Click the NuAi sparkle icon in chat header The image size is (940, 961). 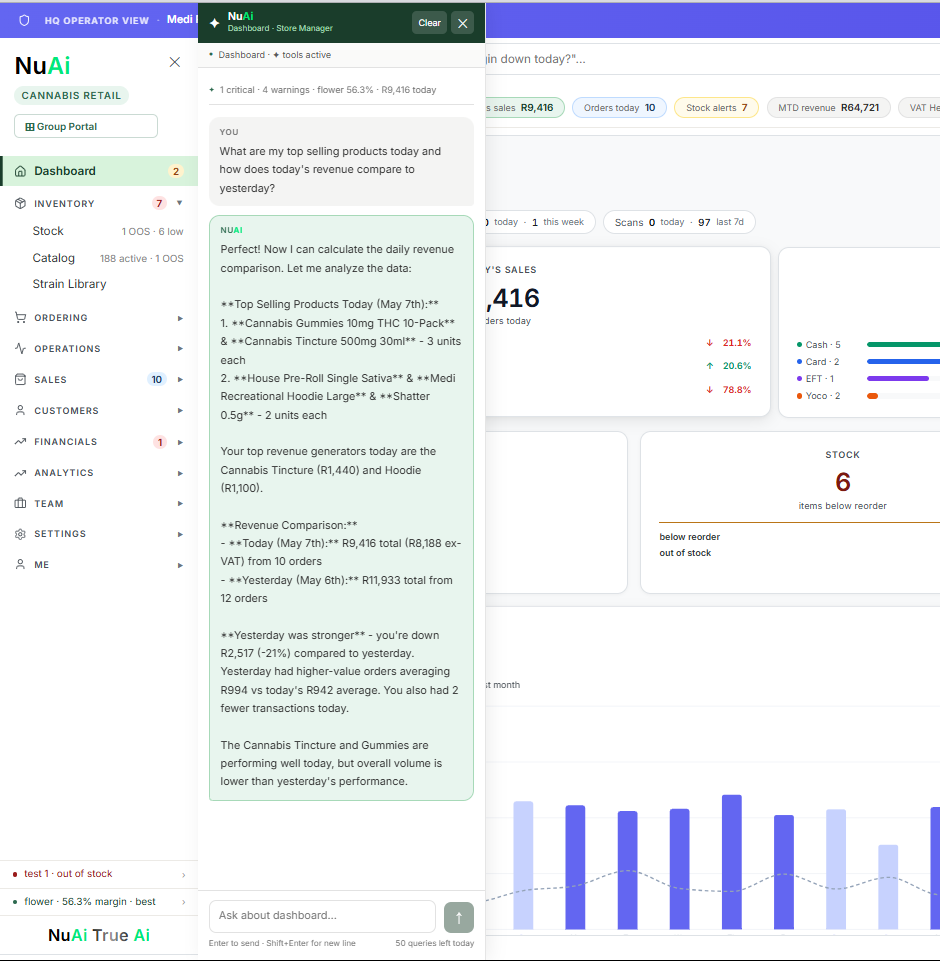(214, 23)
